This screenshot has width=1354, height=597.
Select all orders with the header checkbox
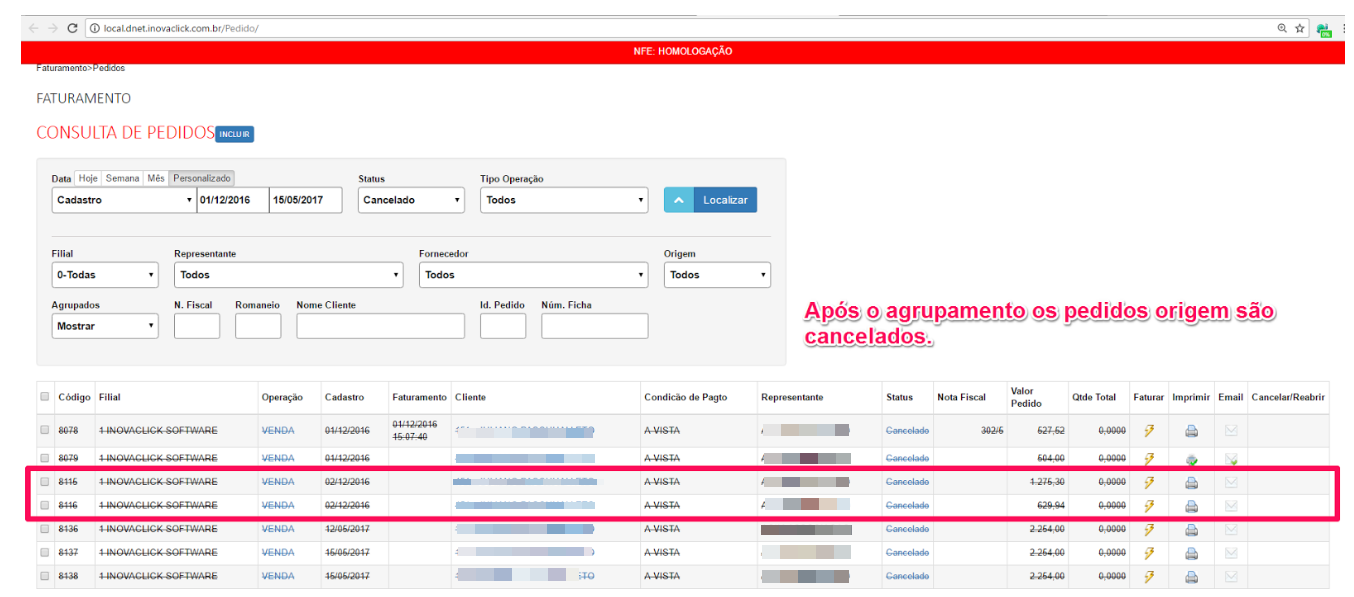tap(44, 397)
